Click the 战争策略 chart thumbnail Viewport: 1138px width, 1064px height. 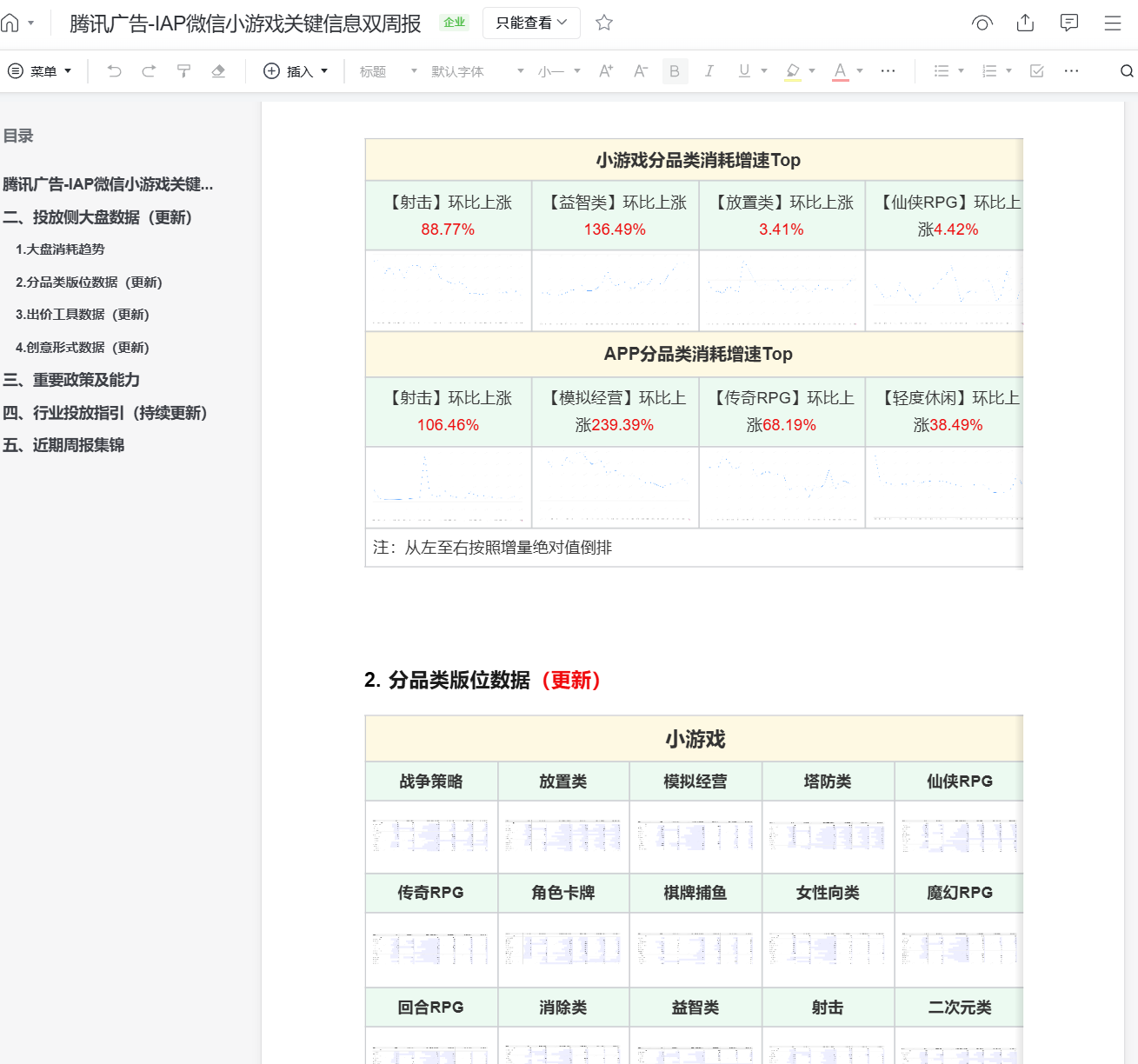(431, 836)
